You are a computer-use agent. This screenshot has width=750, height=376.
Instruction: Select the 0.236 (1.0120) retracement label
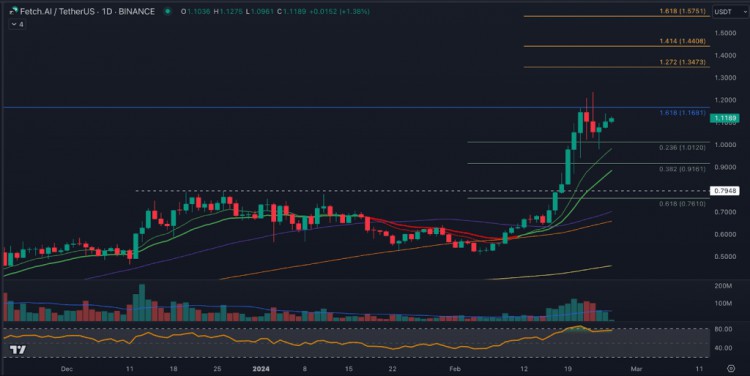[682, 147]
